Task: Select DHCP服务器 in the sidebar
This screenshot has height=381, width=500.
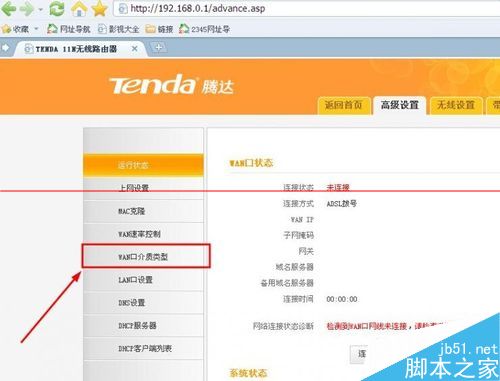Action: [x=143, y=325]
